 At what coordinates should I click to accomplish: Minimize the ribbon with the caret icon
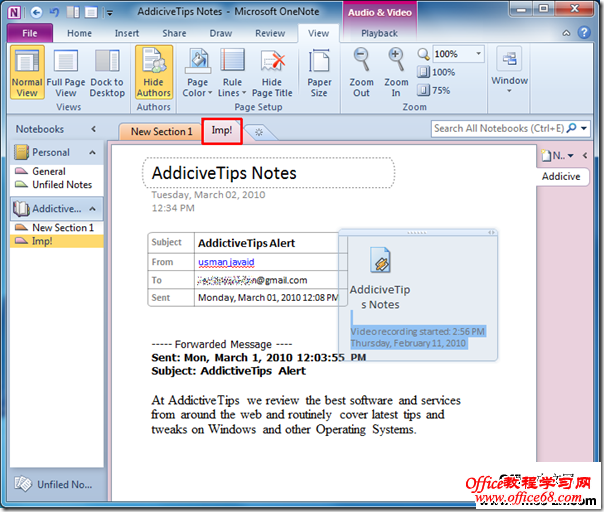point(566,33)
